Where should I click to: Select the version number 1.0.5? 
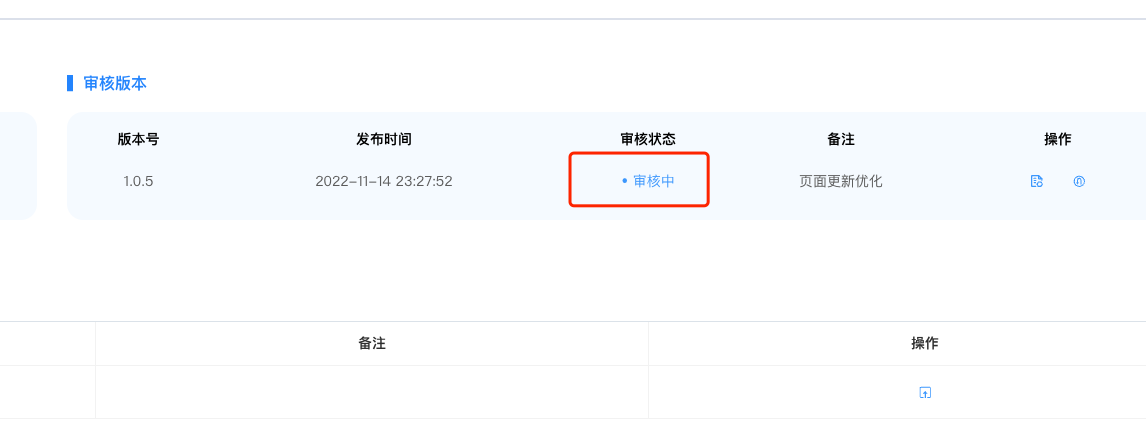[138, 181]
